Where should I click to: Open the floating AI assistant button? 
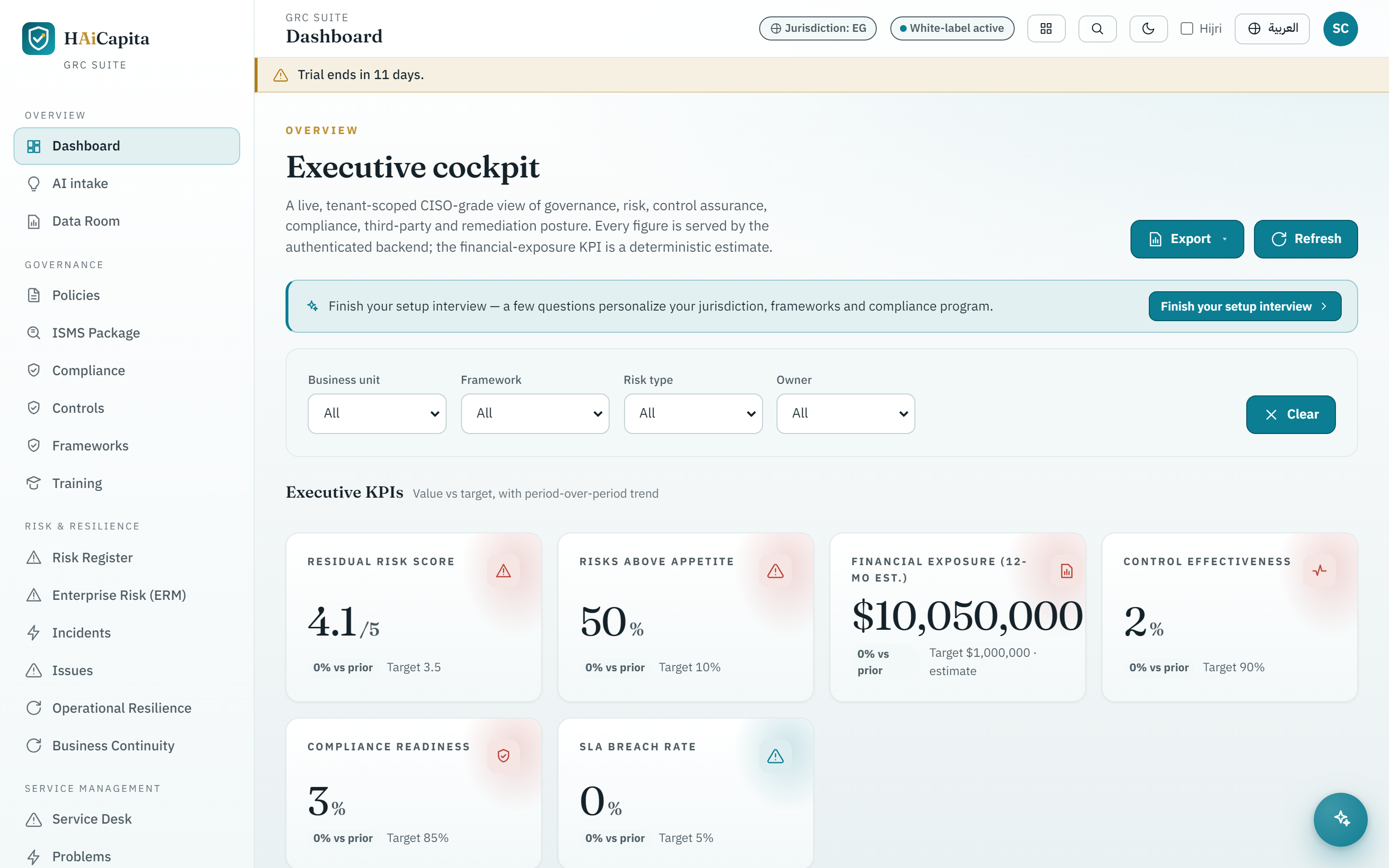pyautogui.click(x=1340, y=819)
